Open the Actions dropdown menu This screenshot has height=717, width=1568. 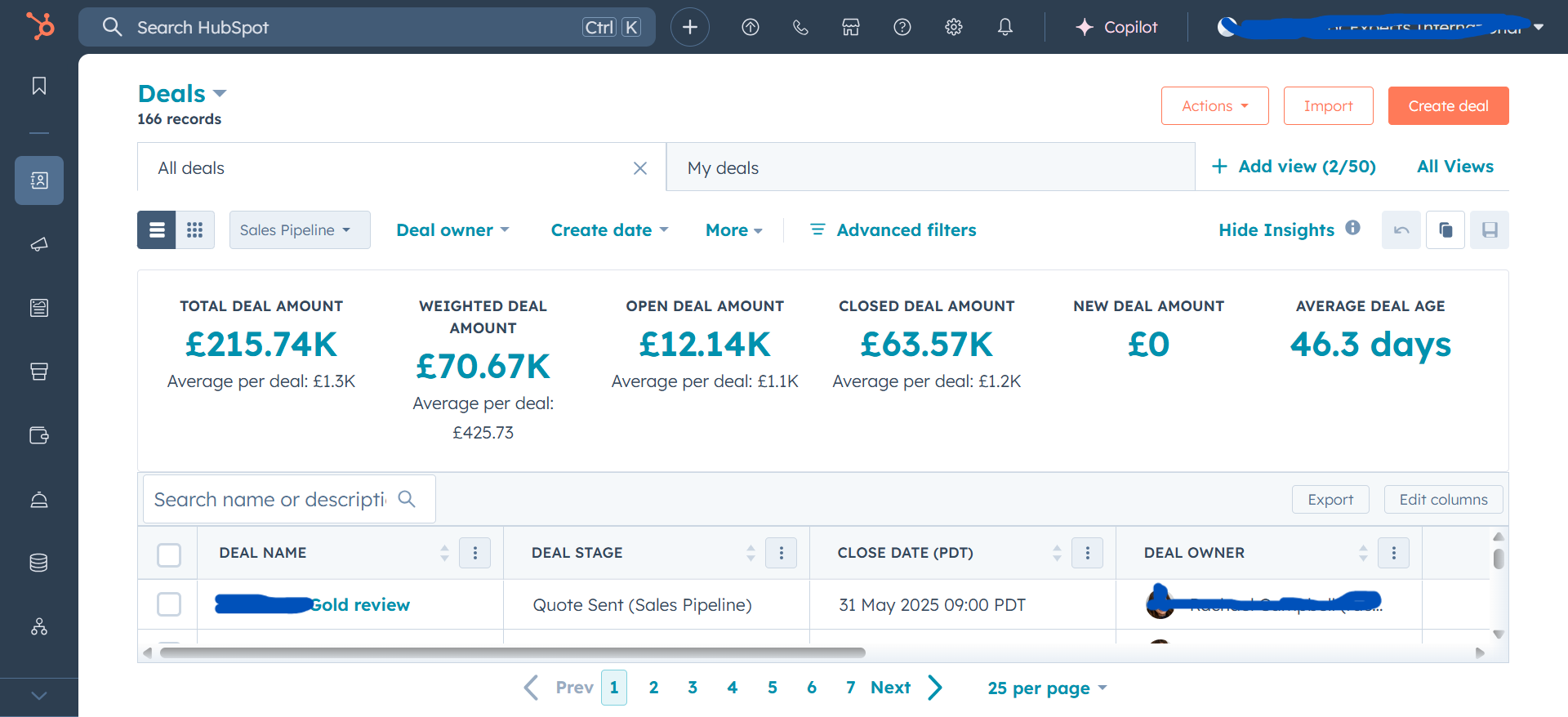pos(1215,106)
